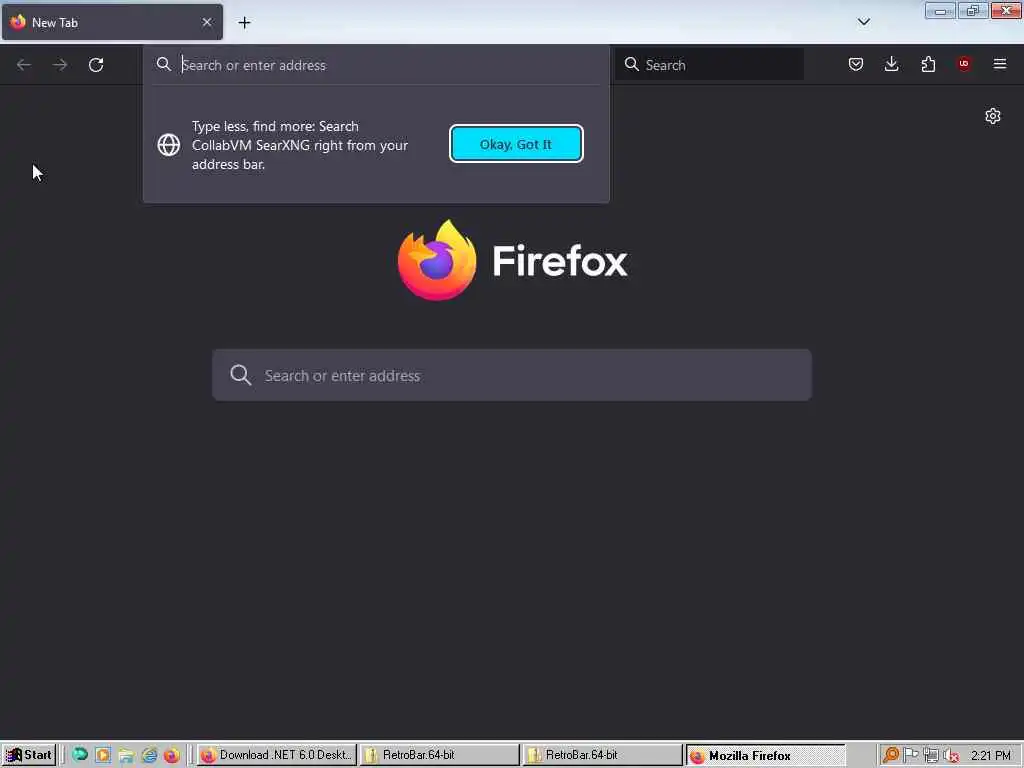
Task: Click the center page search field
Action: 512,376
